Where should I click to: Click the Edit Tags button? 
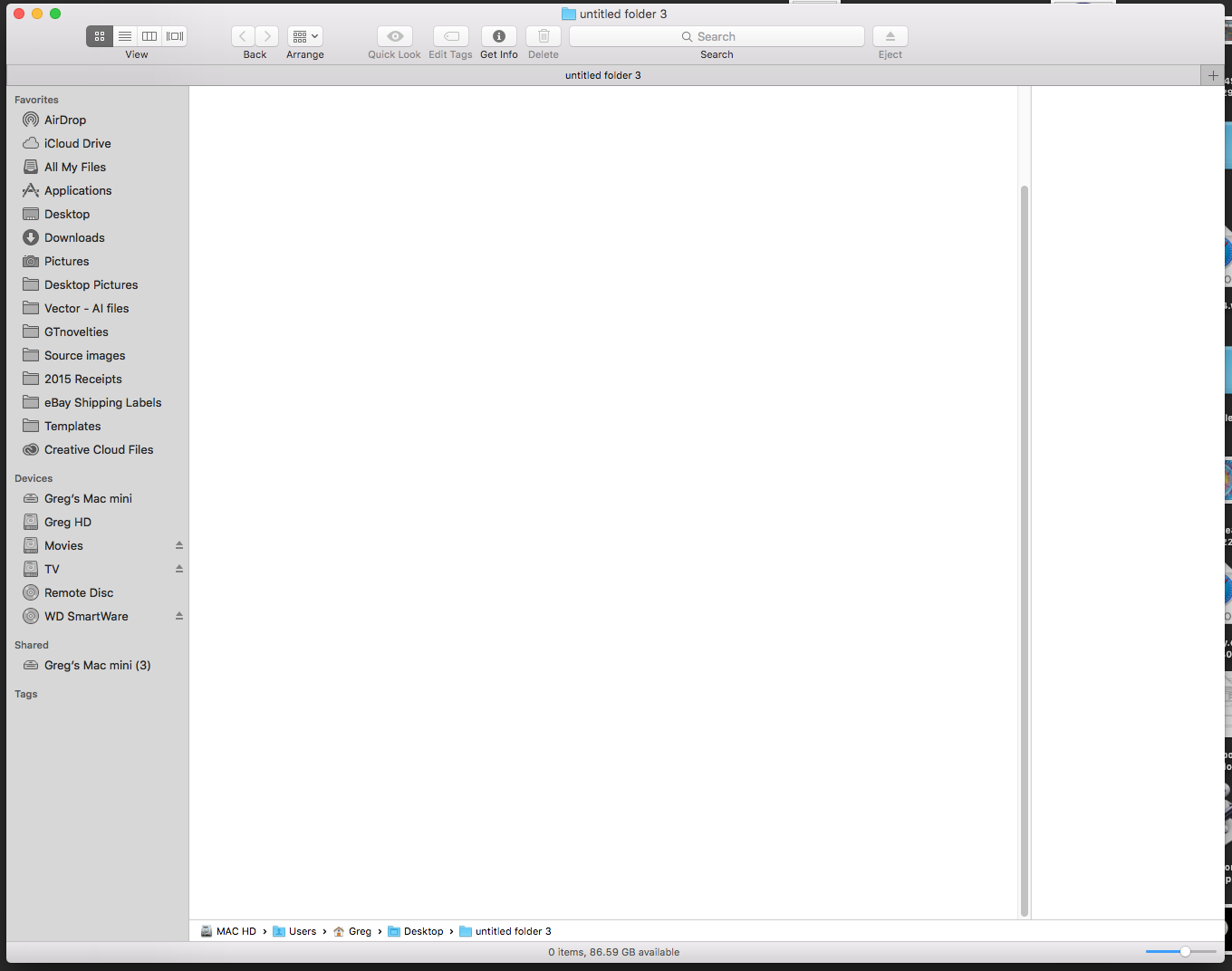pyautogui.click(x=451, y=36)
